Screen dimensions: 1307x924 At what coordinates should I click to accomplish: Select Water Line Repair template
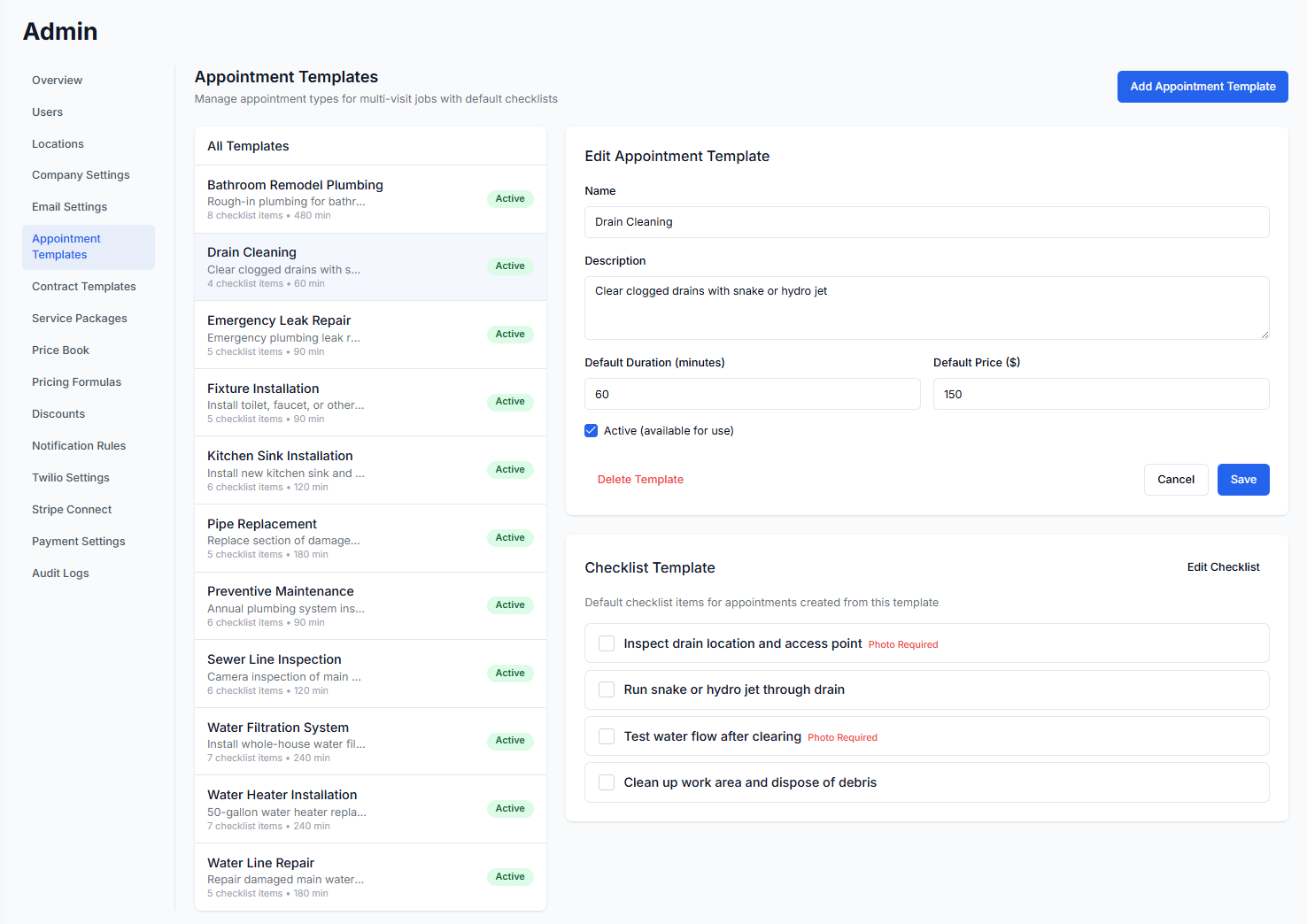370,877
